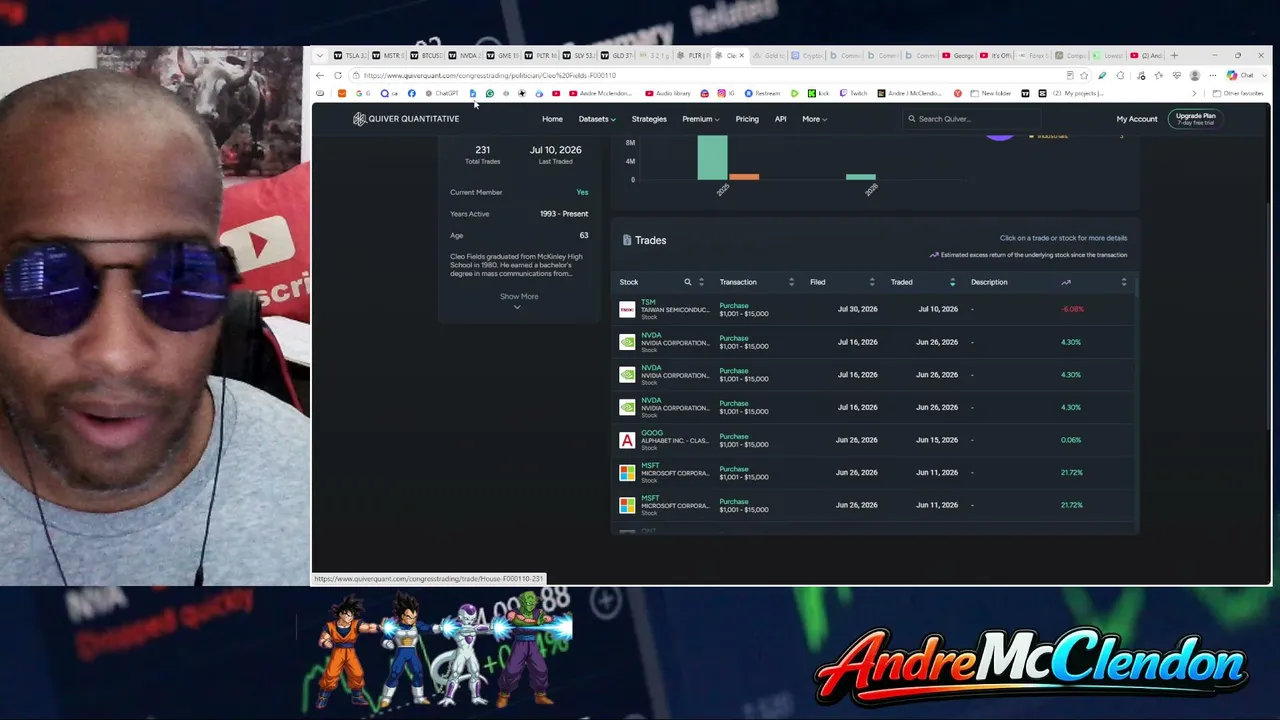Switch to the TSLA browser tab
This screenshot has height=720, width=1280.
[351, 56]
